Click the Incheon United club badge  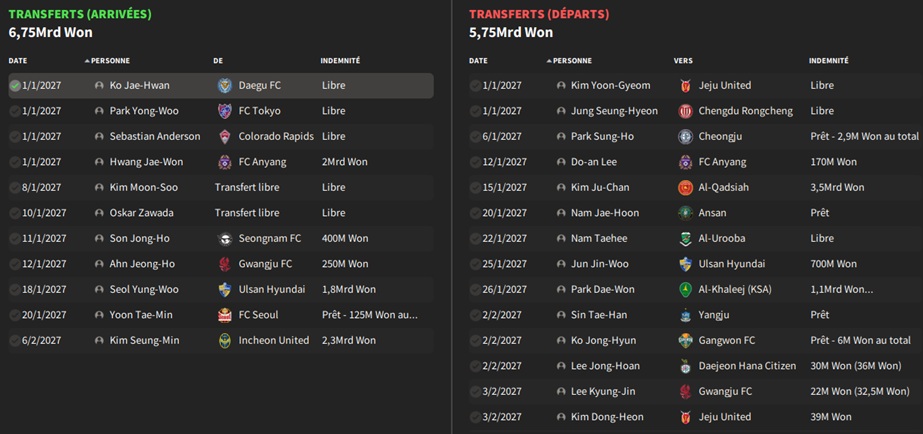point(224,341)
